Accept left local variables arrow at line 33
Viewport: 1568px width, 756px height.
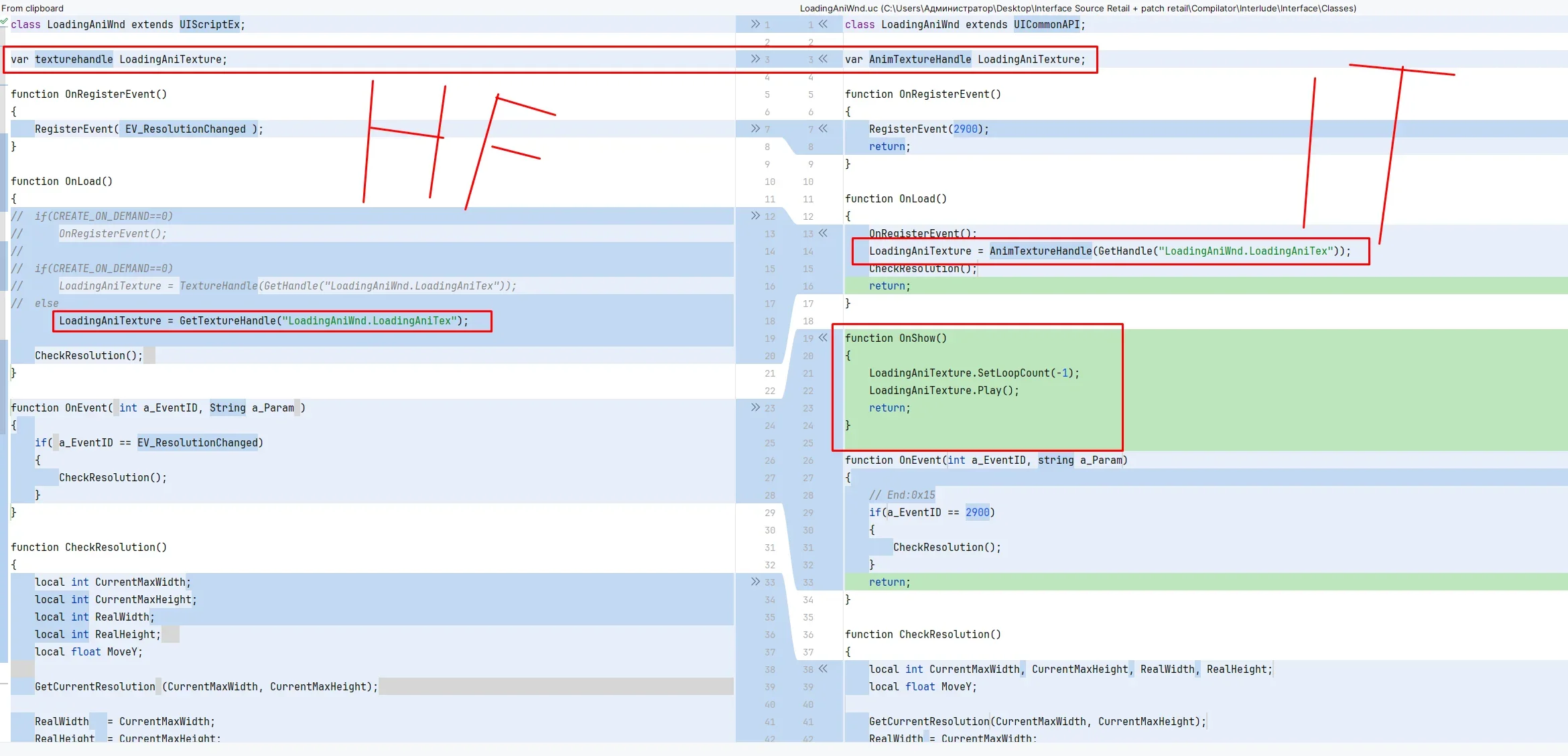[755, 582]
